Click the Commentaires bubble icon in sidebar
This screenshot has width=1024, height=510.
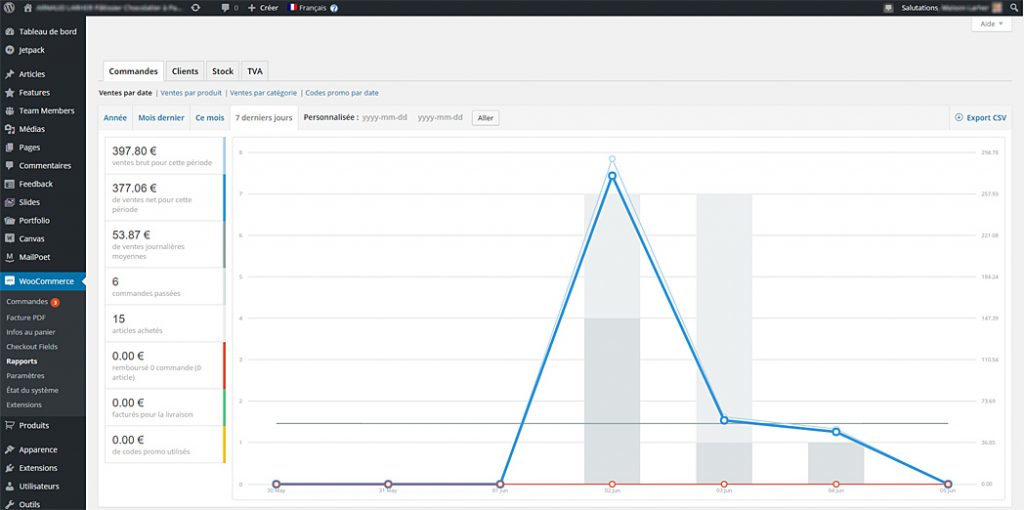9,165
